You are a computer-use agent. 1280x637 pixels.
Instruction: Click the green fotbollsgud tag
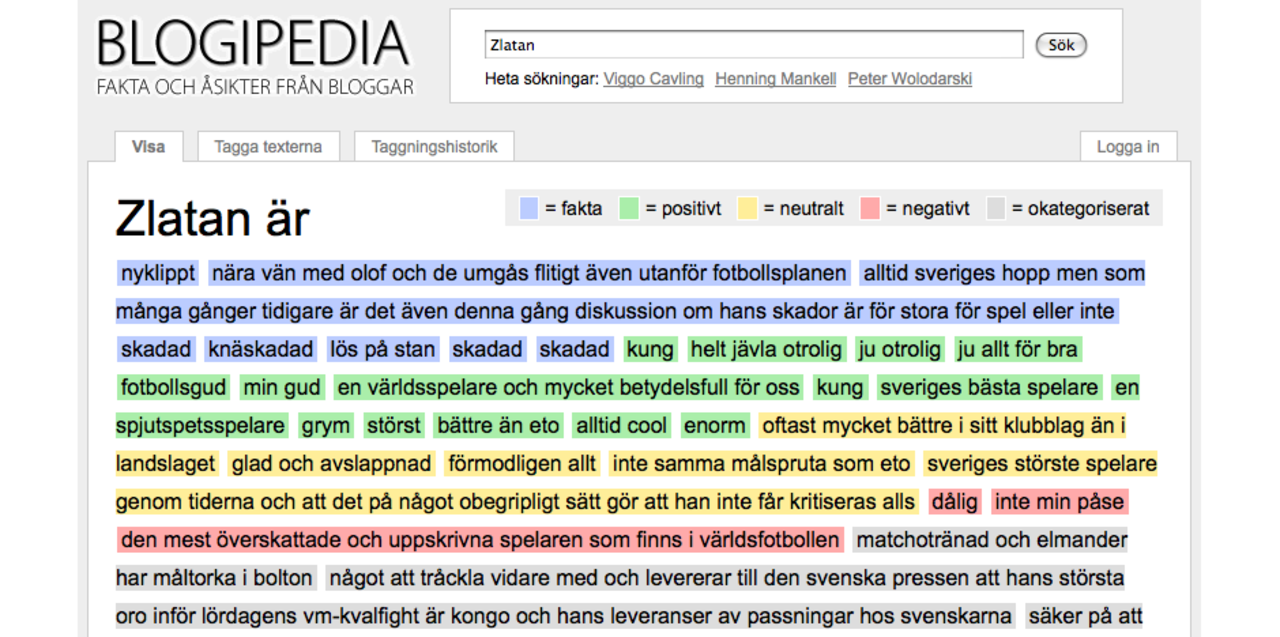(172, 387)
